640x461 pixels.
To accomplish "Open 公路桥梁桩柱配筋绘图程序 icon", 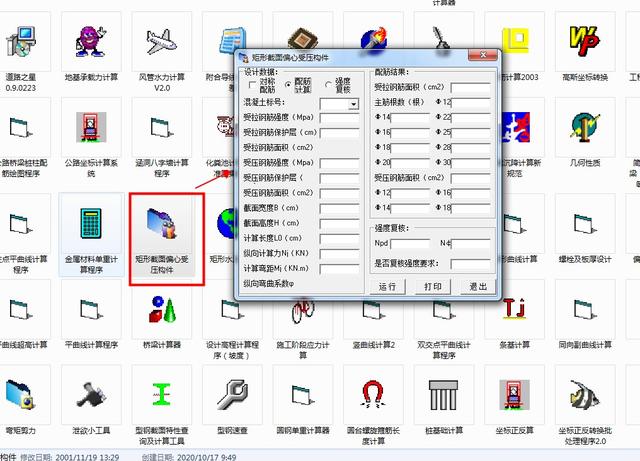I will 21,127.
